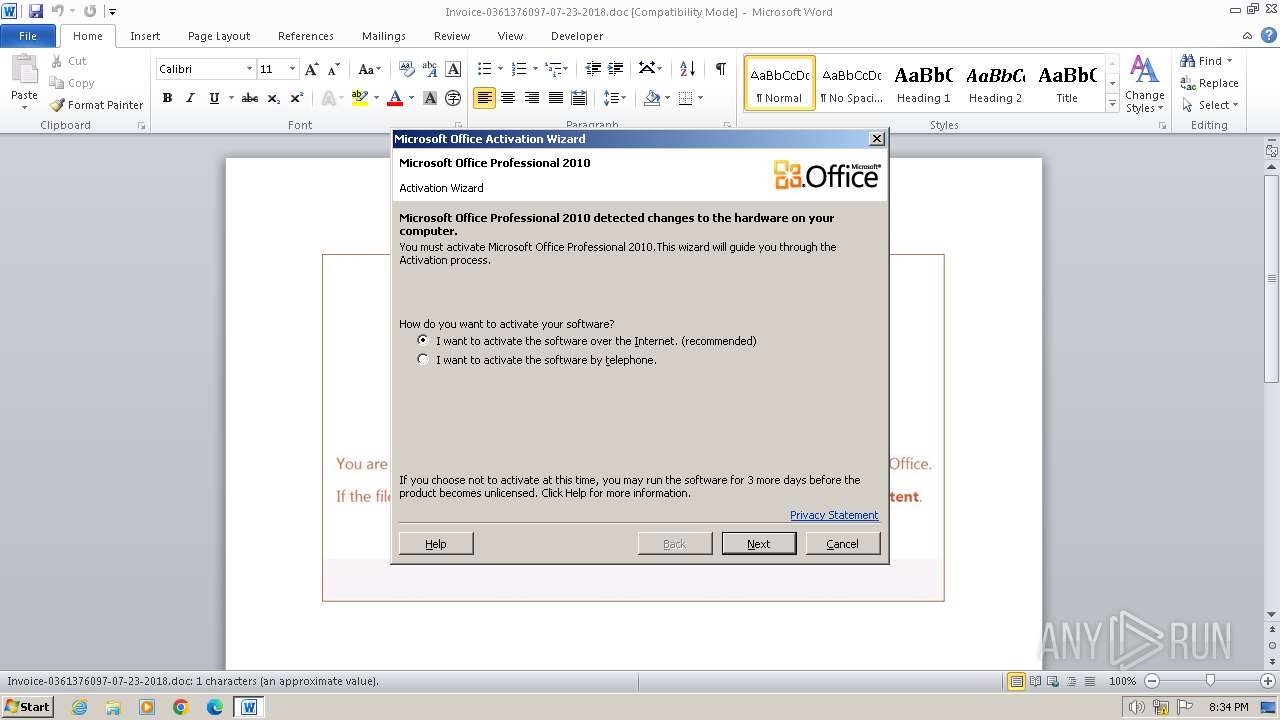Toggle Italic formatting
This screenshot has height=720, width=1280.
pos(190,98)
